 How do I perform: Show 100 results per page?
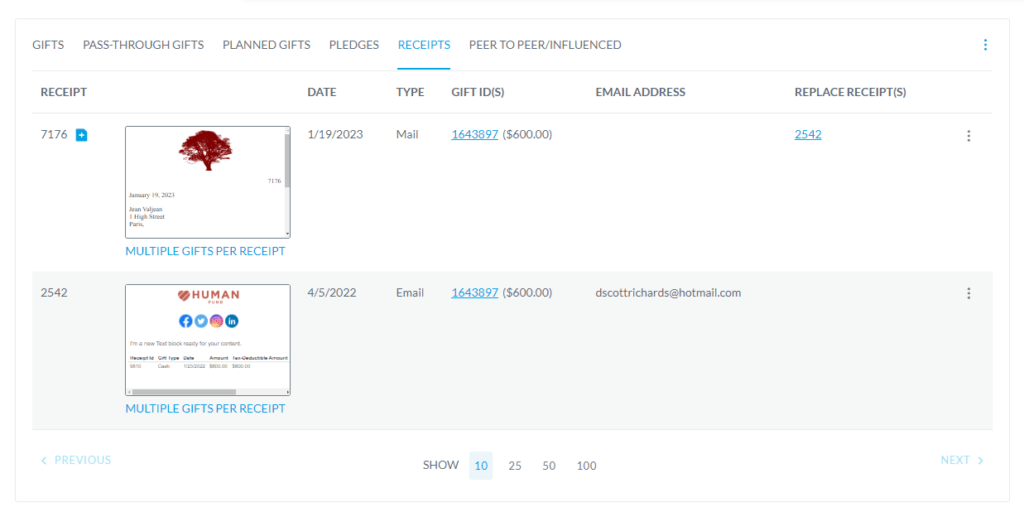click(586, 465)
